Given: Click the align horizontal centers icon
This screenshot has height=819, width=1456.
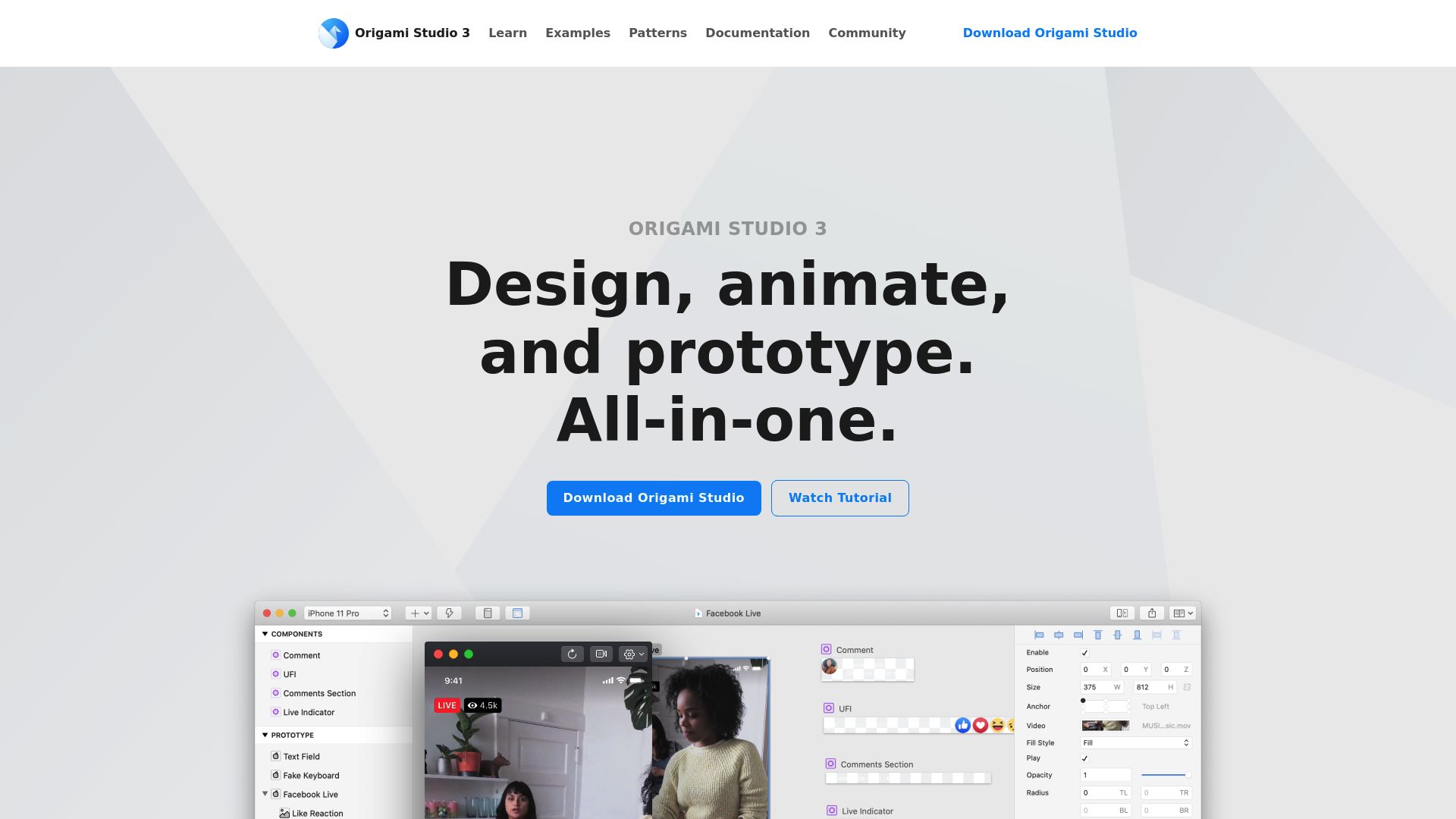Looking at the screenshot, I should pos(1059,635).
